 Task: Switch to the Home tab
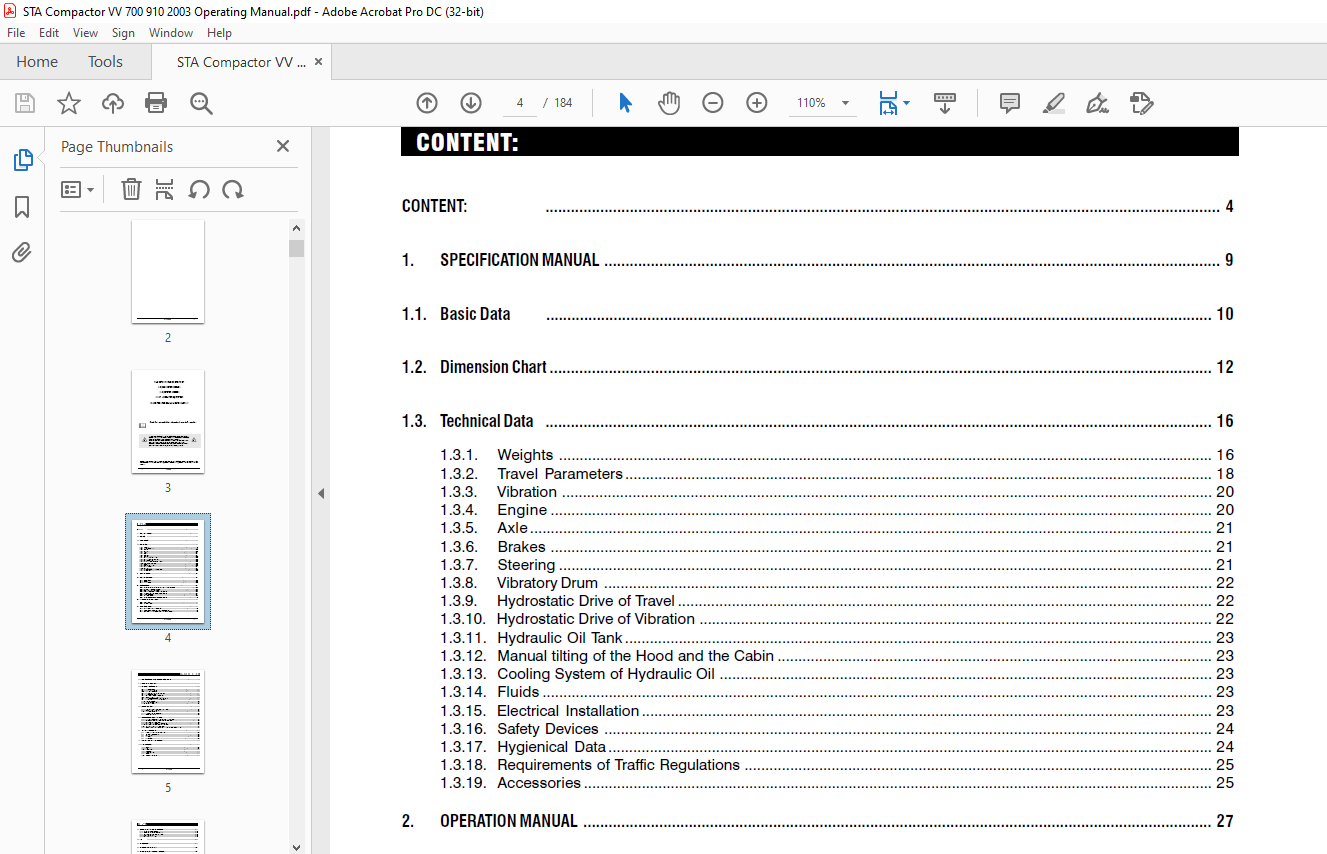[37, 62]
